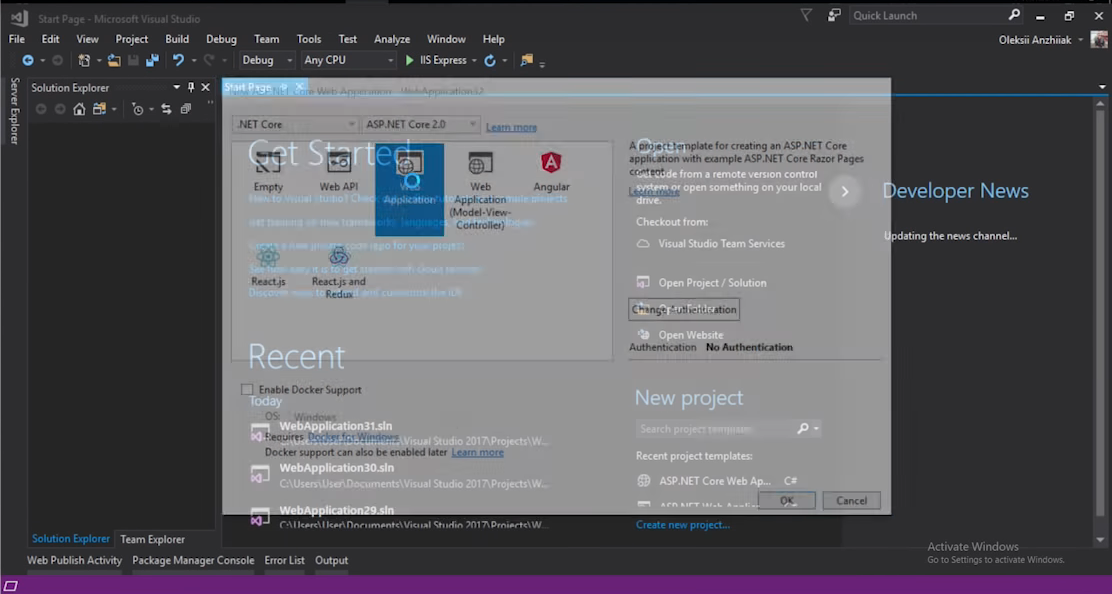Click the Cancel button in the dialog

851,500
